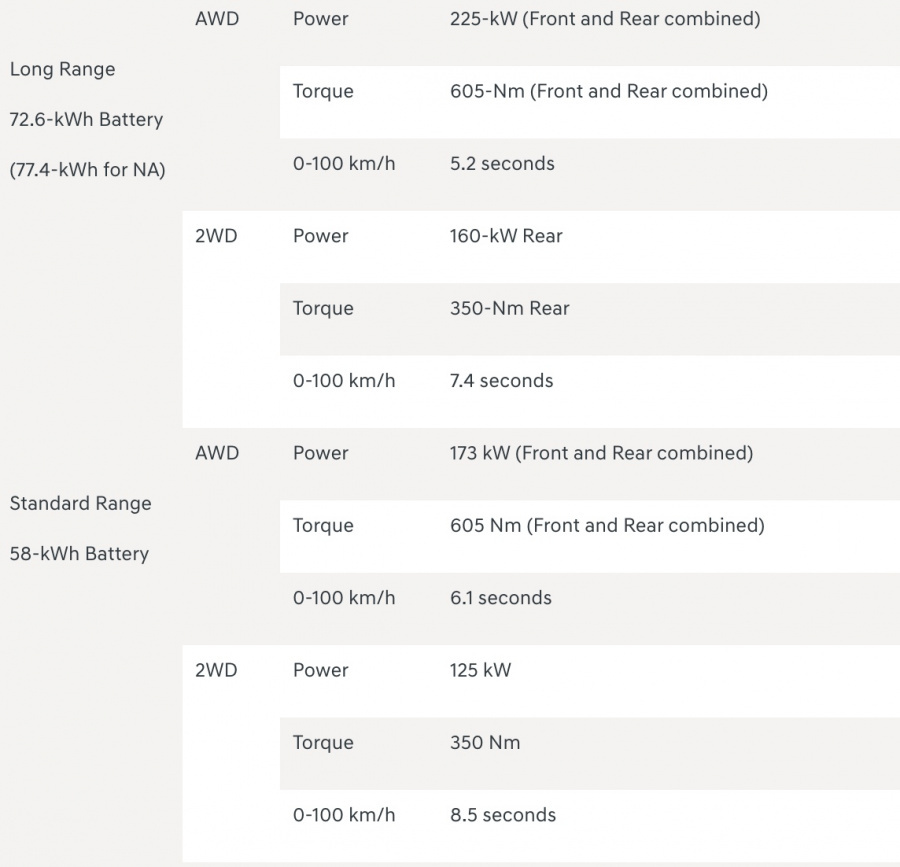
Task: Click the 350 Nm torque value without Rear
Action: tap(485, 742)
